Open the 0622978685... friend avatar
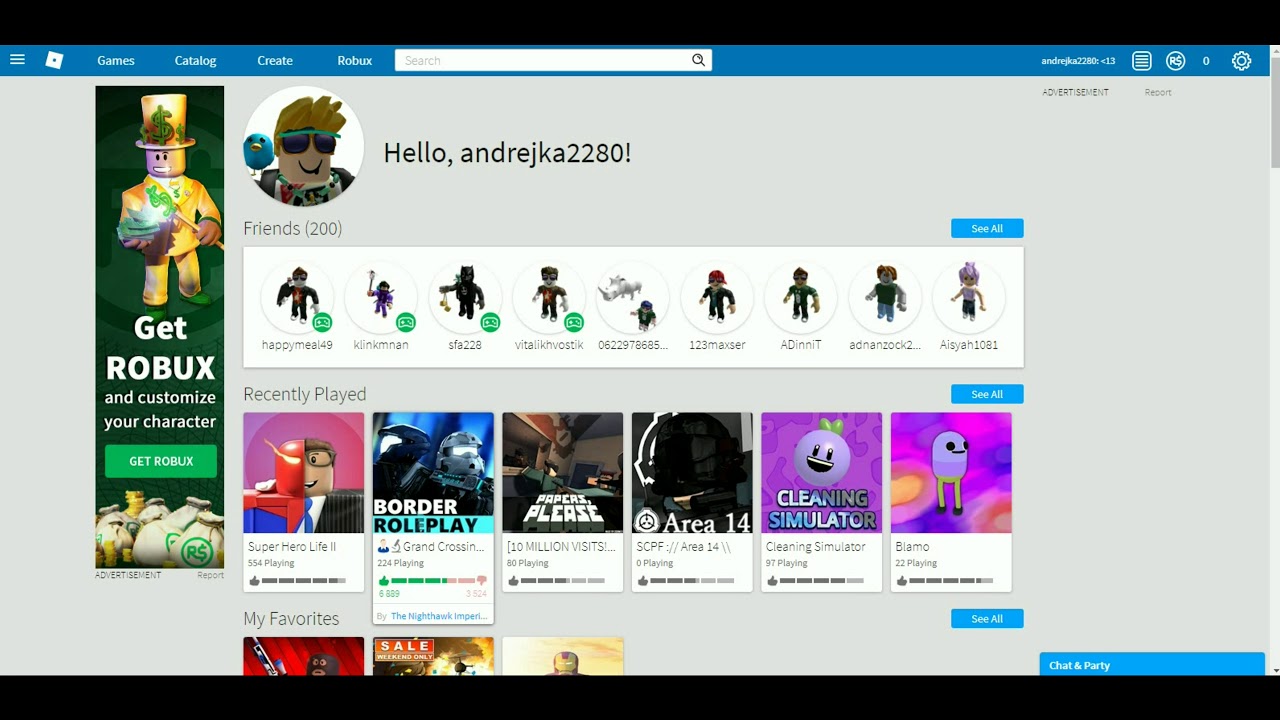The width and height of the screenshot is (1280, 720). 633,297
